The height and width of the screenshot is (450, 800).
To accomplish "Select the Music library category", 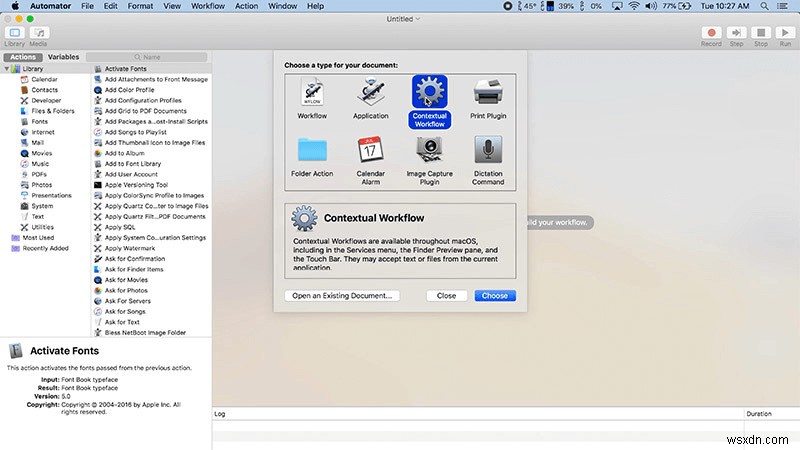I will click(40, 164).
